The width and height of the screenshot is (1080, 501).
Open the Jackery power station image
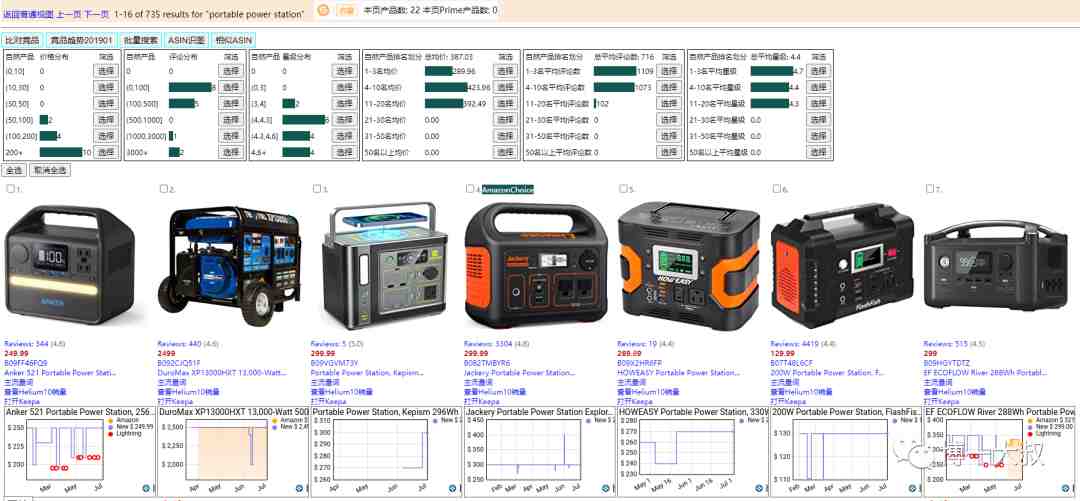(537, 265)
